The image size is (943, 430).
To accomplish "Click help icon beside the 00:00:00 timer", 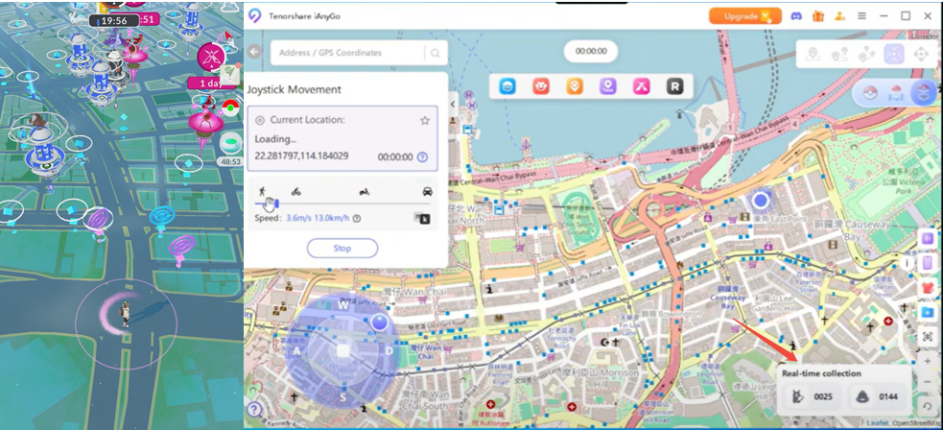I will pos(422,157).
